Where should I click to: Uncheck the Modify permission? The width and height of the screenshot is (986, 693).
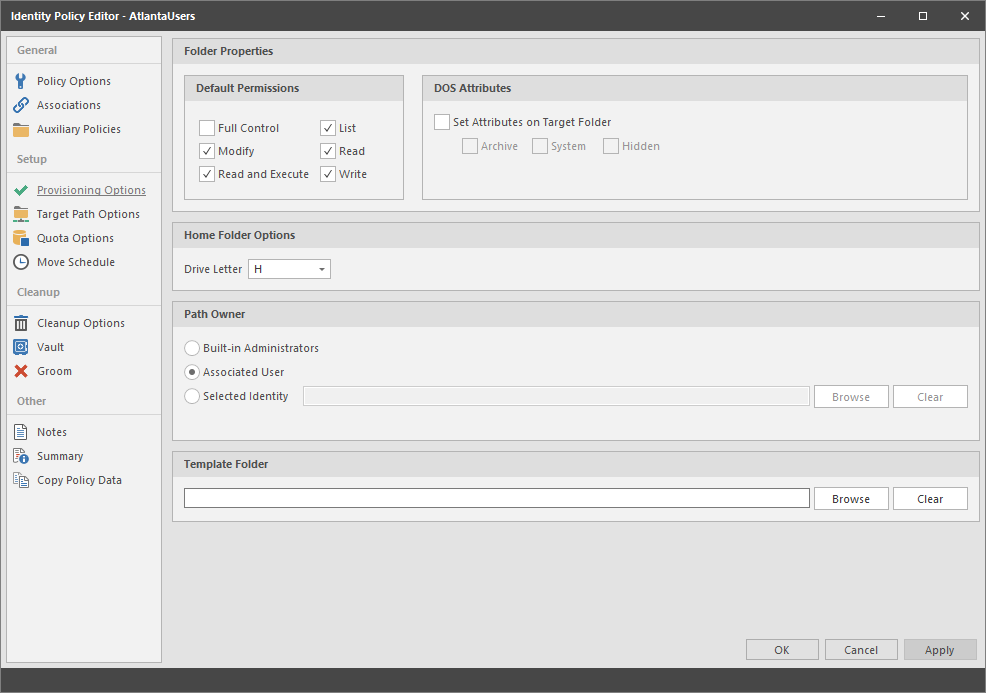tap(206, 150)
